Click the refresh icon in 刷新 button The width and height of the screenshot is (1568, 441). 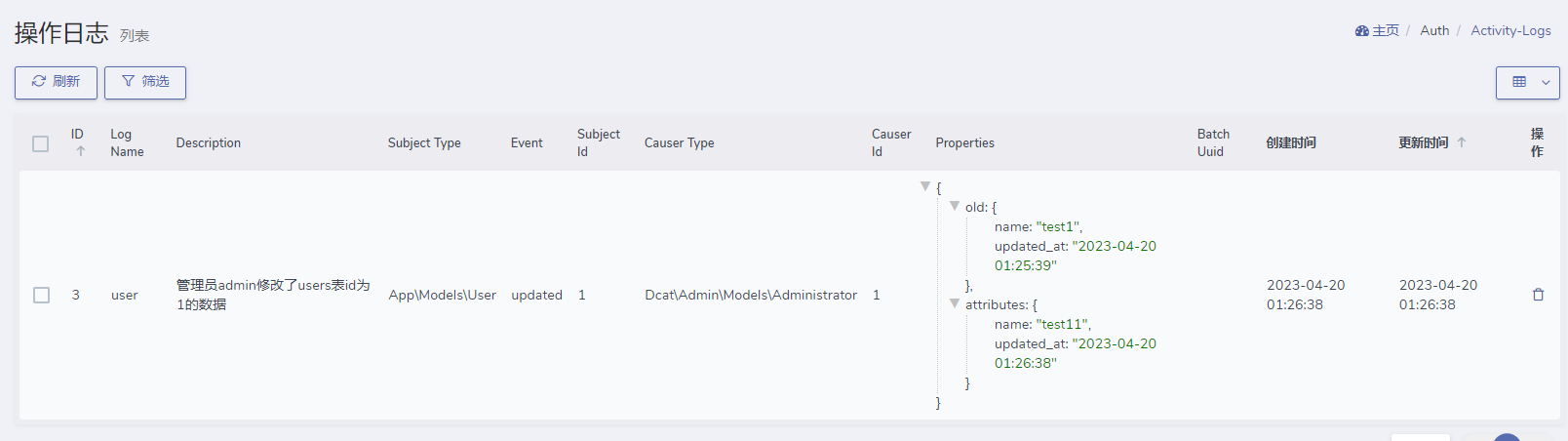[39, 82]
